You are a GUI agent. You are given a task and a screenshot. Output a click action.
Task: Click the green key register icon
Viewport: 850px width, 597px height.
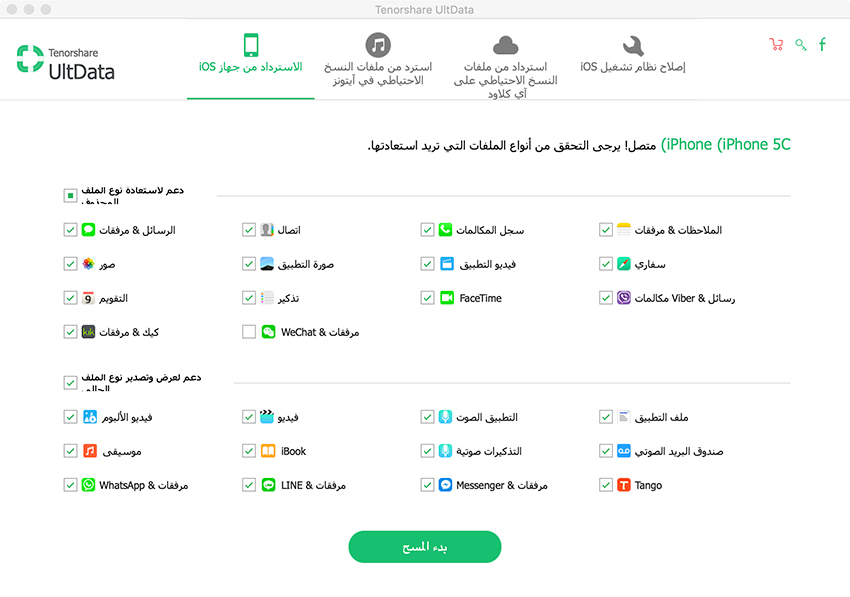point(801,44)
